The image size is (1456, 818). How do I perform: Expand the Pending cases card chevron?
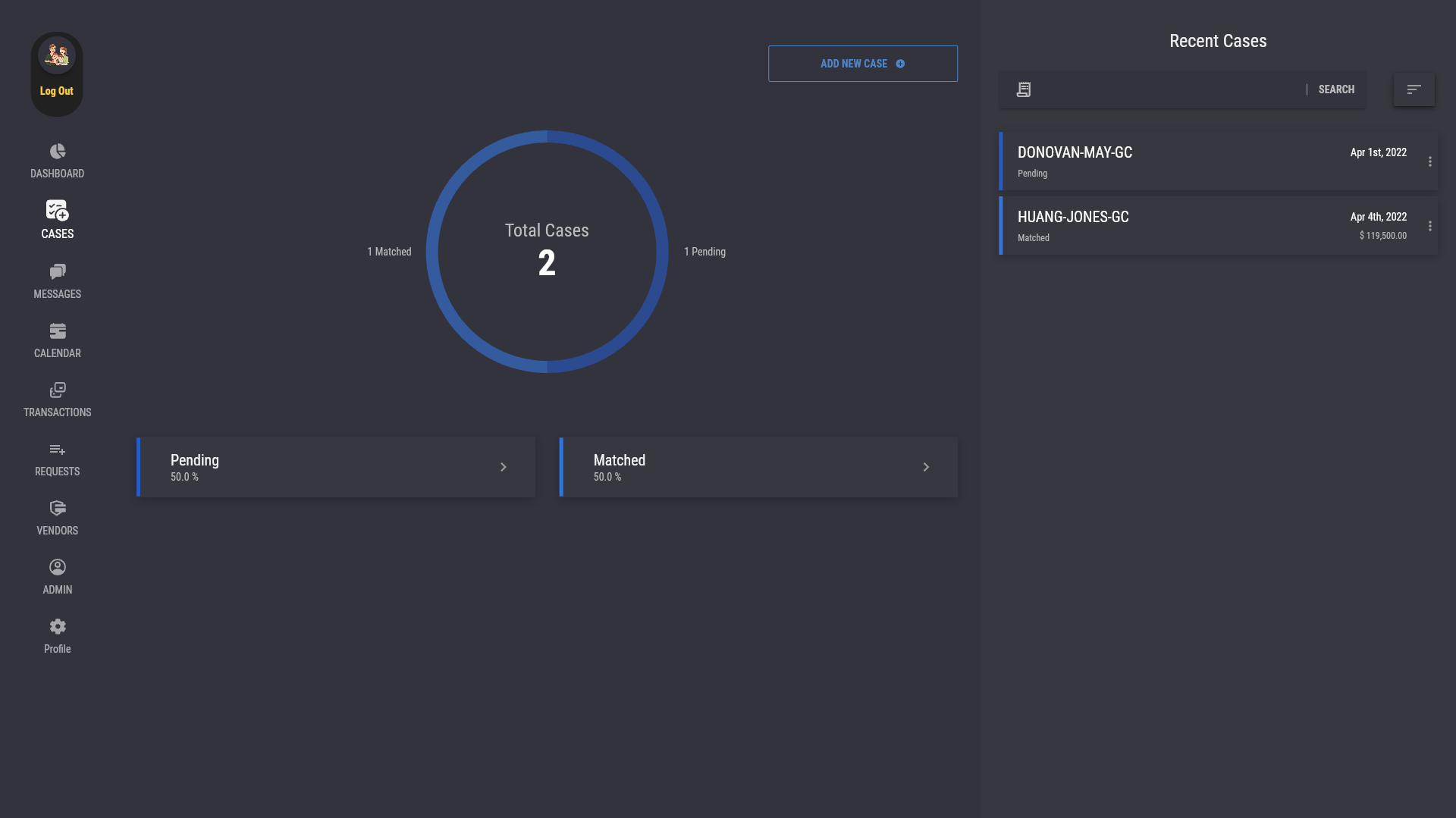(x=503, y=467)
